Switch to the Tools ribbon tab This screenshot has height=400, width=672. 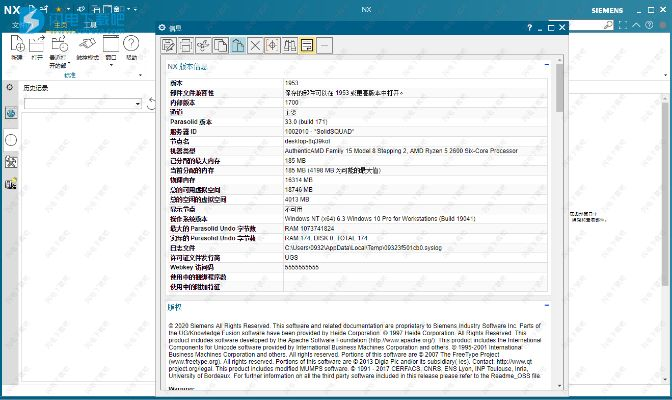tap(90, 25)
